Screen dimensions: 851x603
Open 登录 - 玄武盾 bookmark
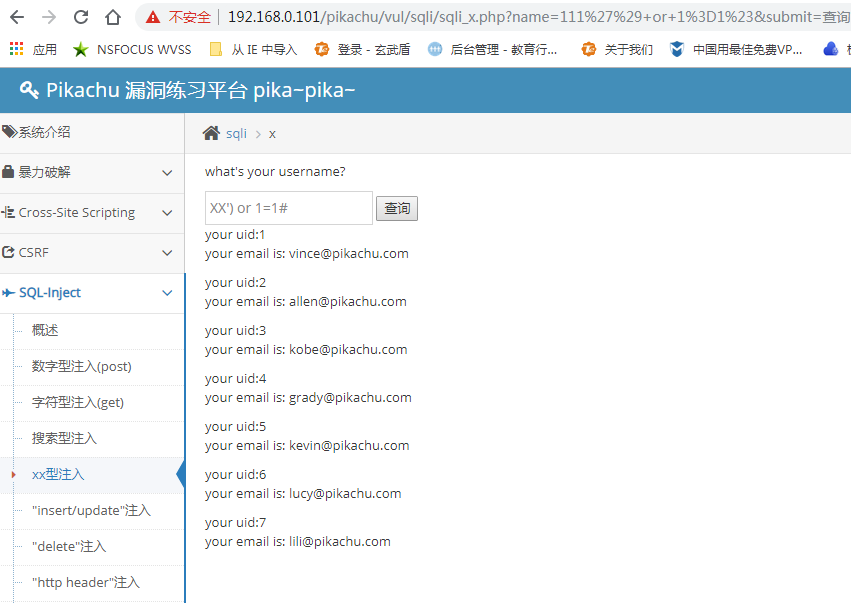point(363,49)
